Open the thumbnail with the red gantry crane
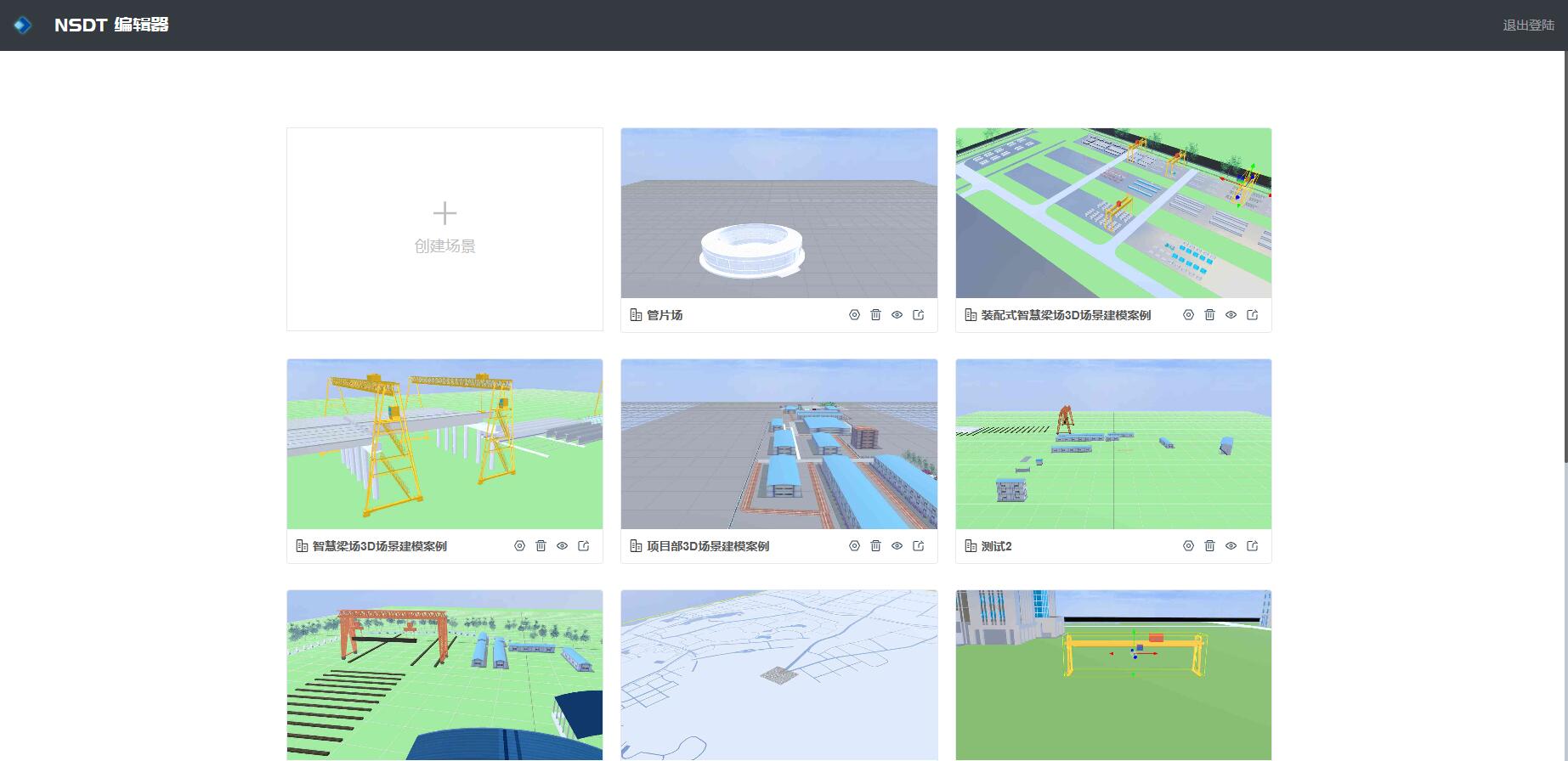 [444, 675]
